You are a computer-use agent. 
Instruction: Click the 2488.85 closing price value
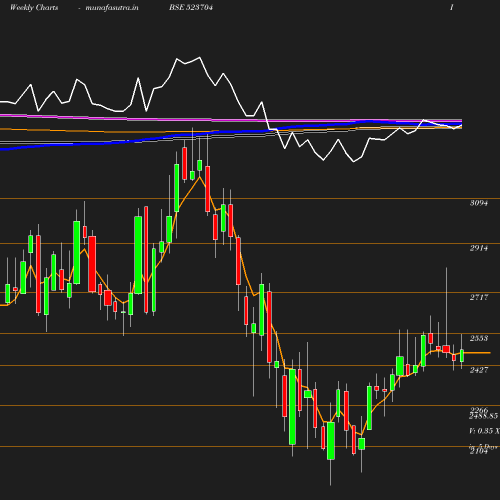pos(483,416)
